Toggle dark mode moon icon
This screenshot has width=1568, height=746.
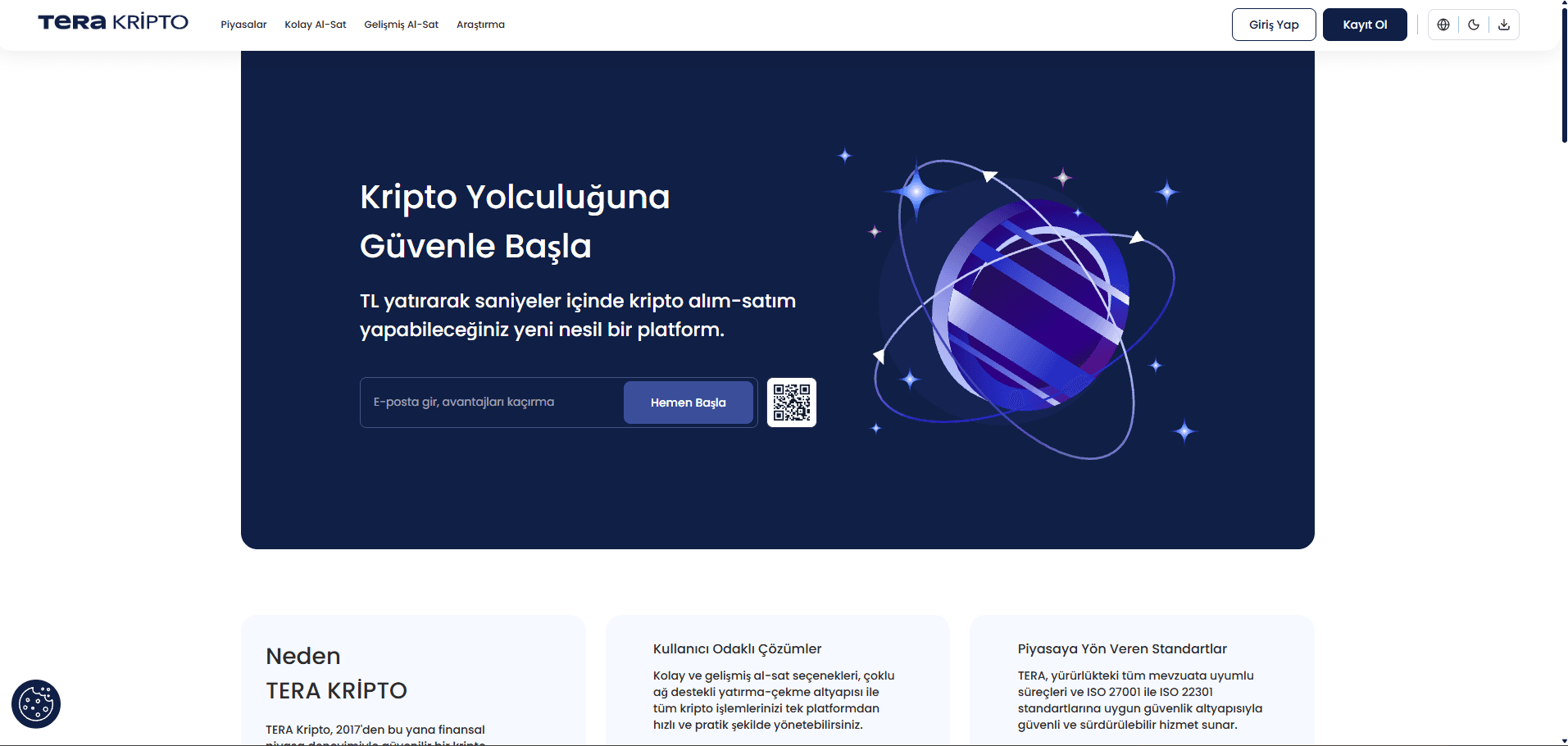(x=1474, y=25)
